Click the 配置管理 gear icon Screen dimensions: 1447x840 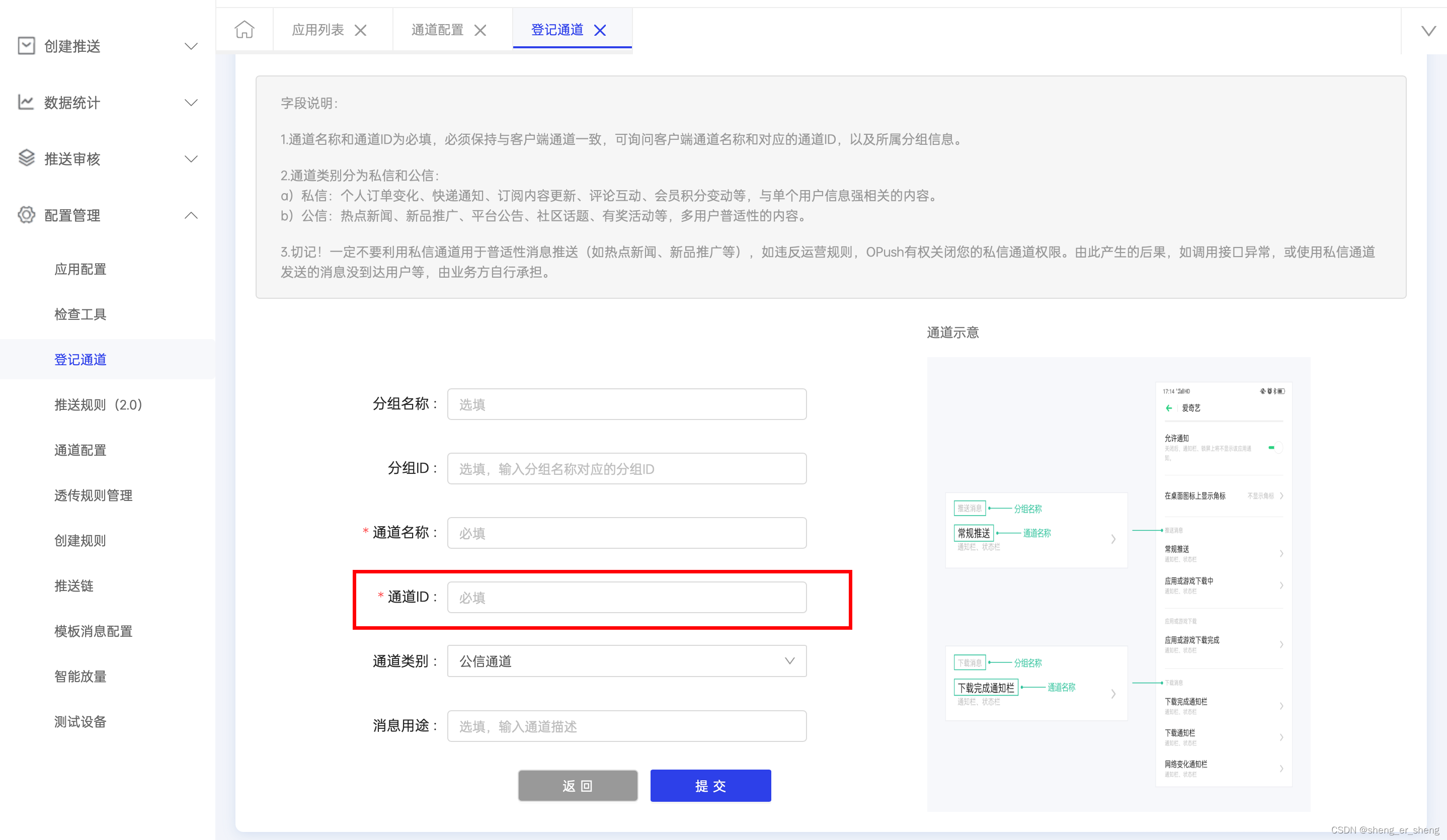(x=26, y=215)
